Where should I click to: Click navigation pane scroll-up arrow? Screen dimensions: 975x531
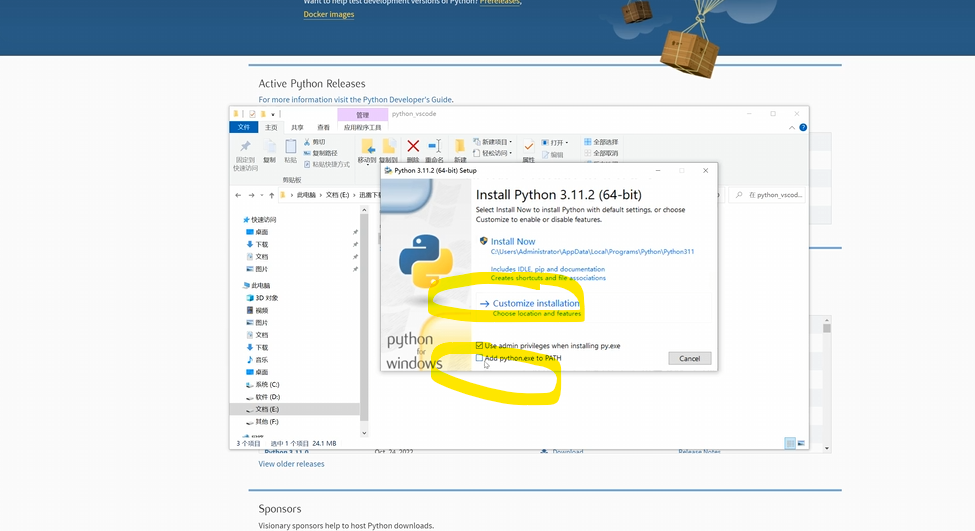pos(364,210)
